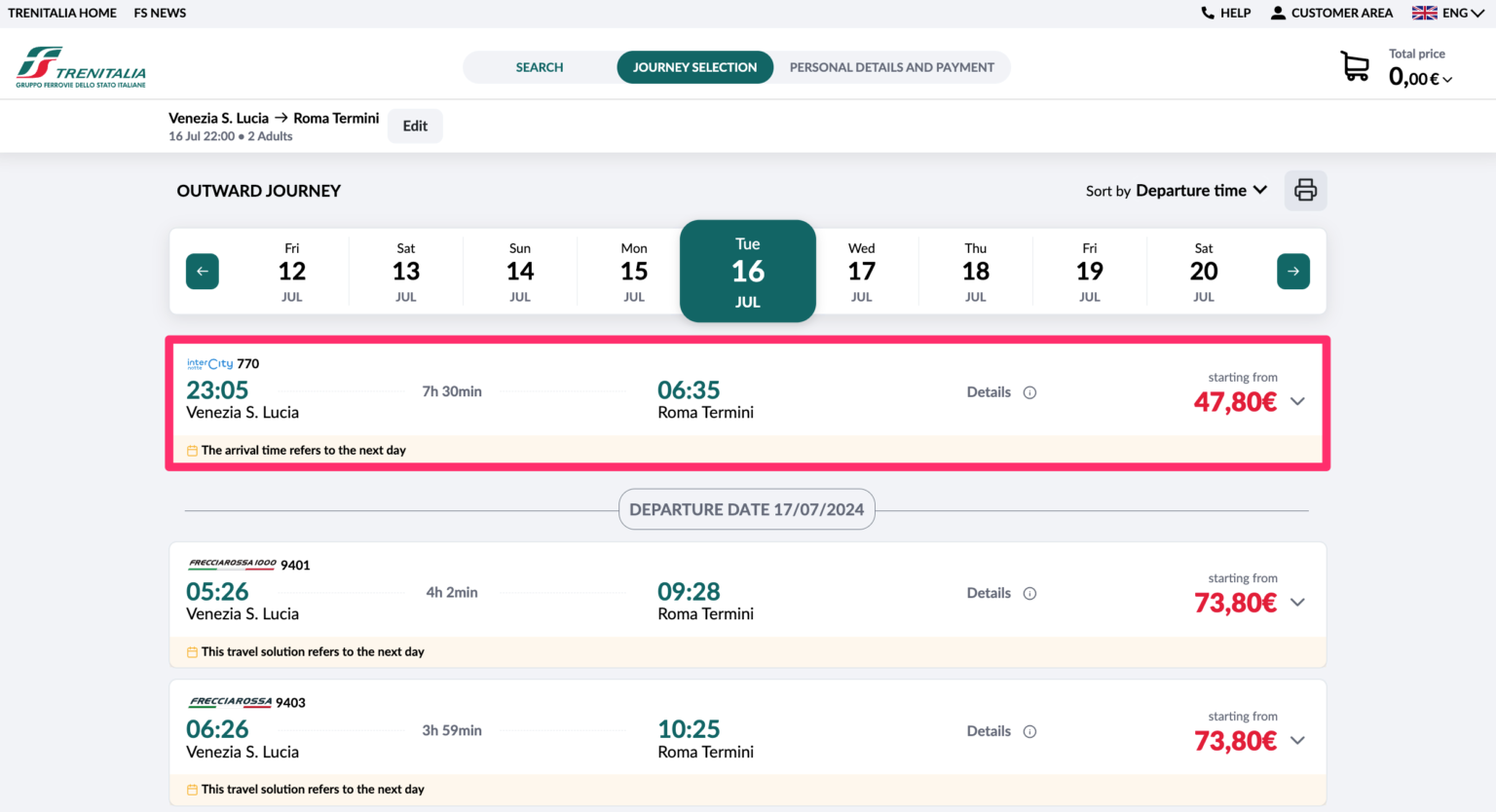
Task: Click the Frecciarossa 1000 logo on train 9401
Action: point(233,564)
